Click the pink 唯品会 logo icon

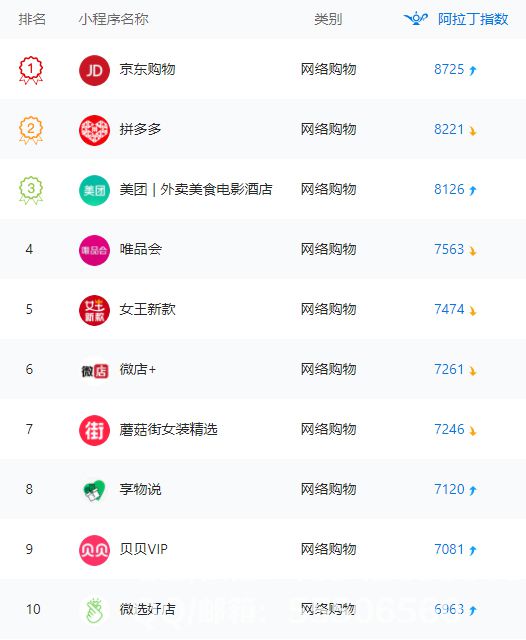click(x=94, y=250)
